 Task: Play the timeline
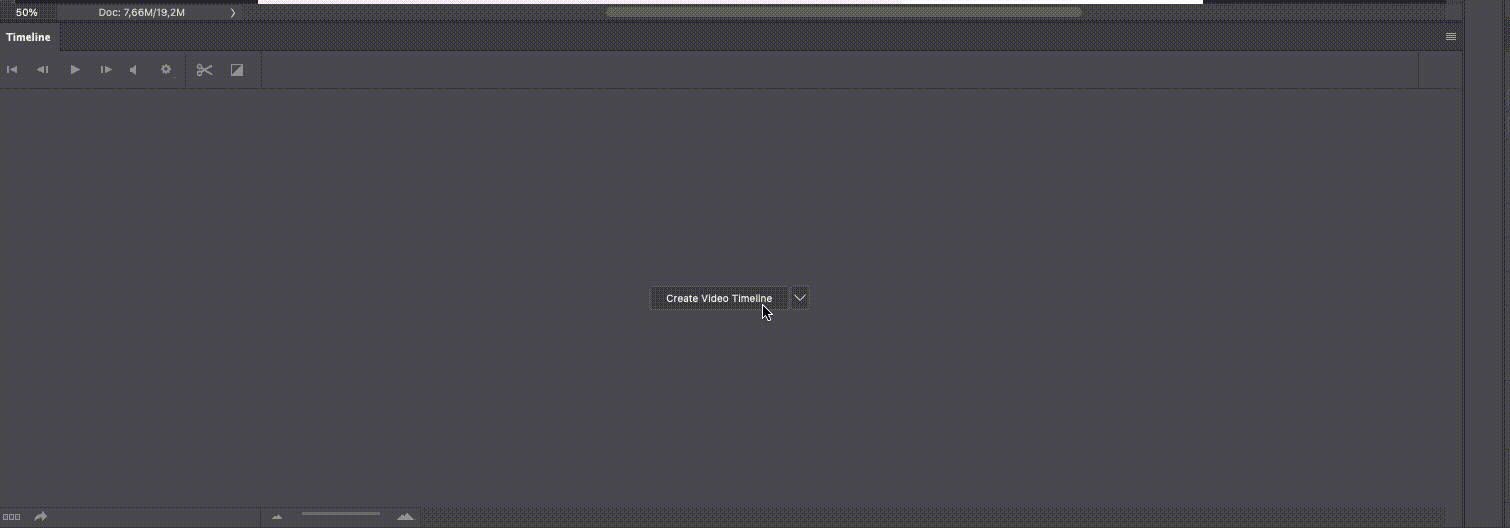[x=75, y=70]
